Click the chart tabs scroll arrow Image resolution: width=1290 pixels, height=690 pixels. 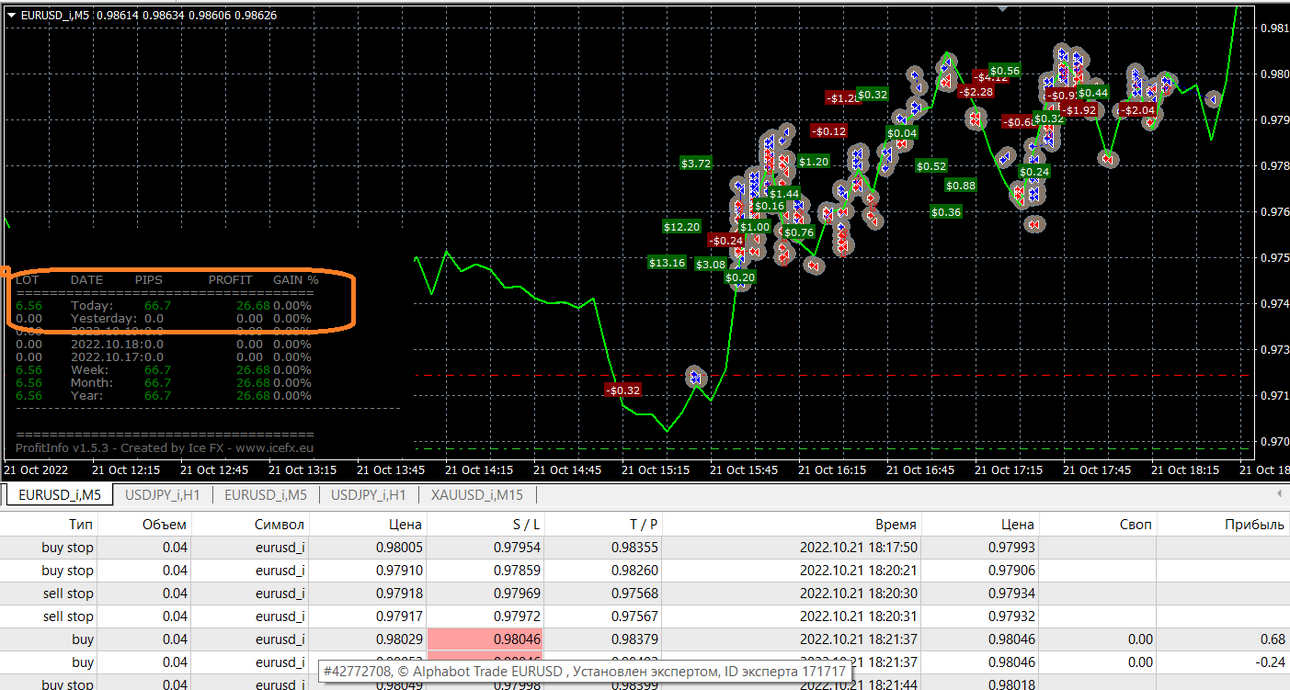point(1279,494)
